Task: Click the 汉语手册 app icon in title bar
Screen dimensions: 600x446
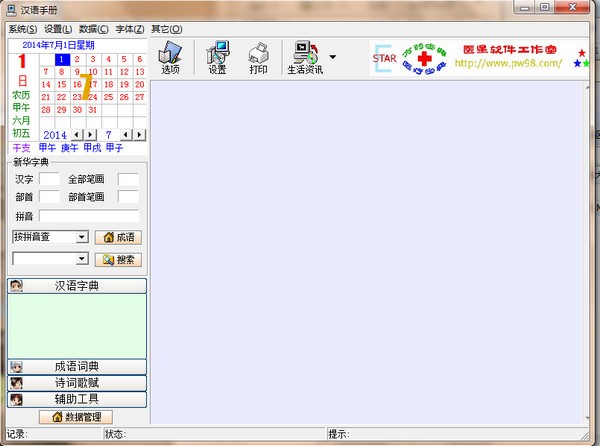Action: tap(11, 10)
